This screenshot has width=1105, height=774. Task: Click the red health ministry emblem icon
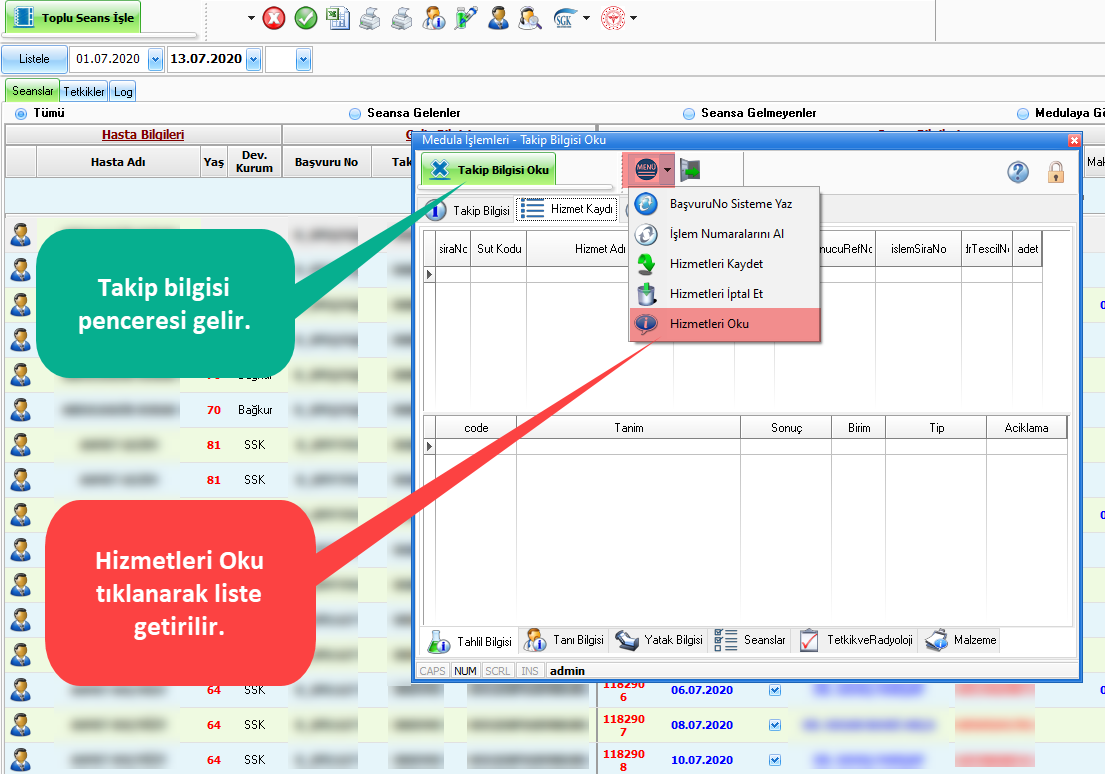pyautogui.click(x=613, y=18)
